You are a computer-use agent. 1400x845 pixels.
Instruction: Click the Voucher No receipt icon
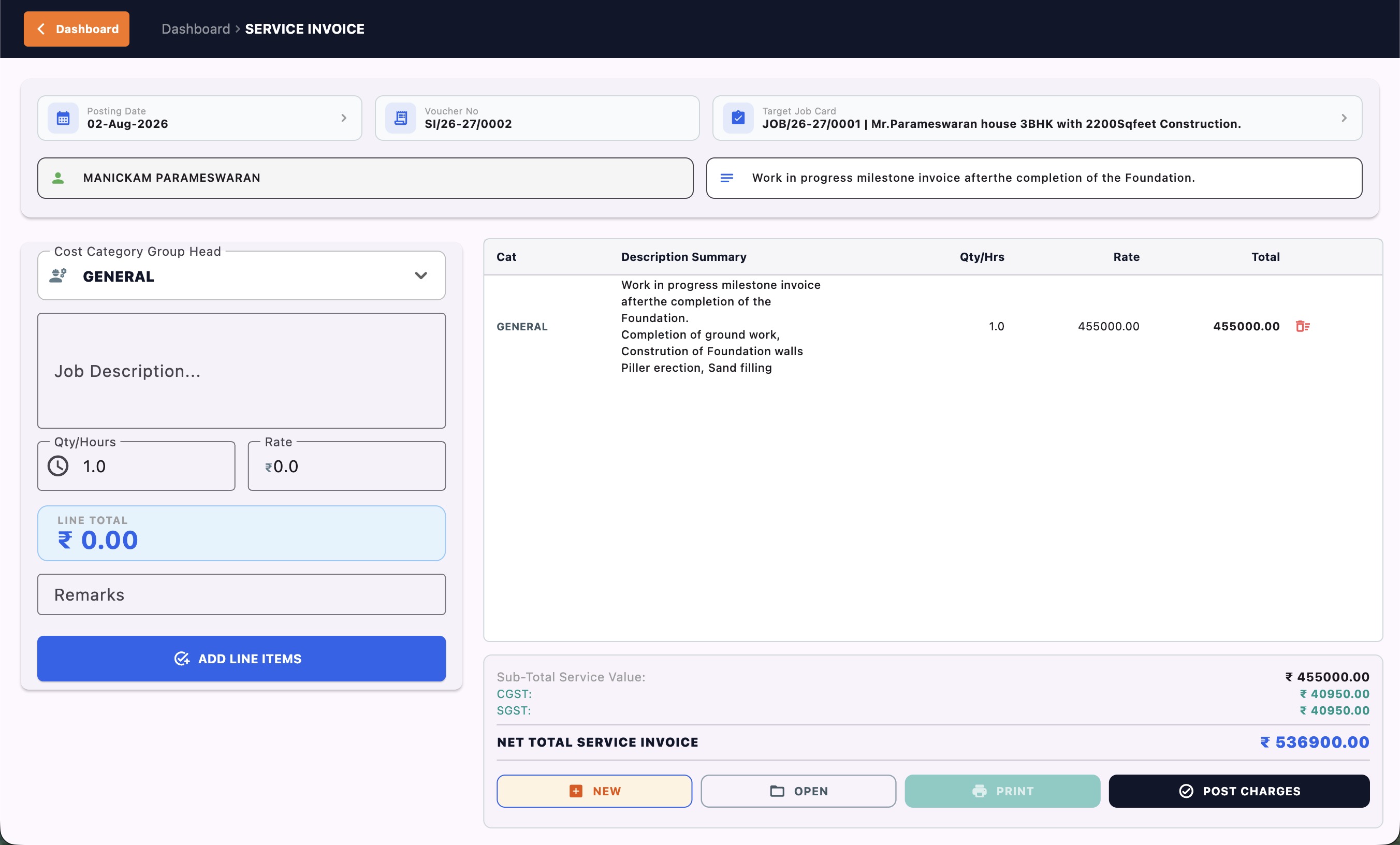401,118
